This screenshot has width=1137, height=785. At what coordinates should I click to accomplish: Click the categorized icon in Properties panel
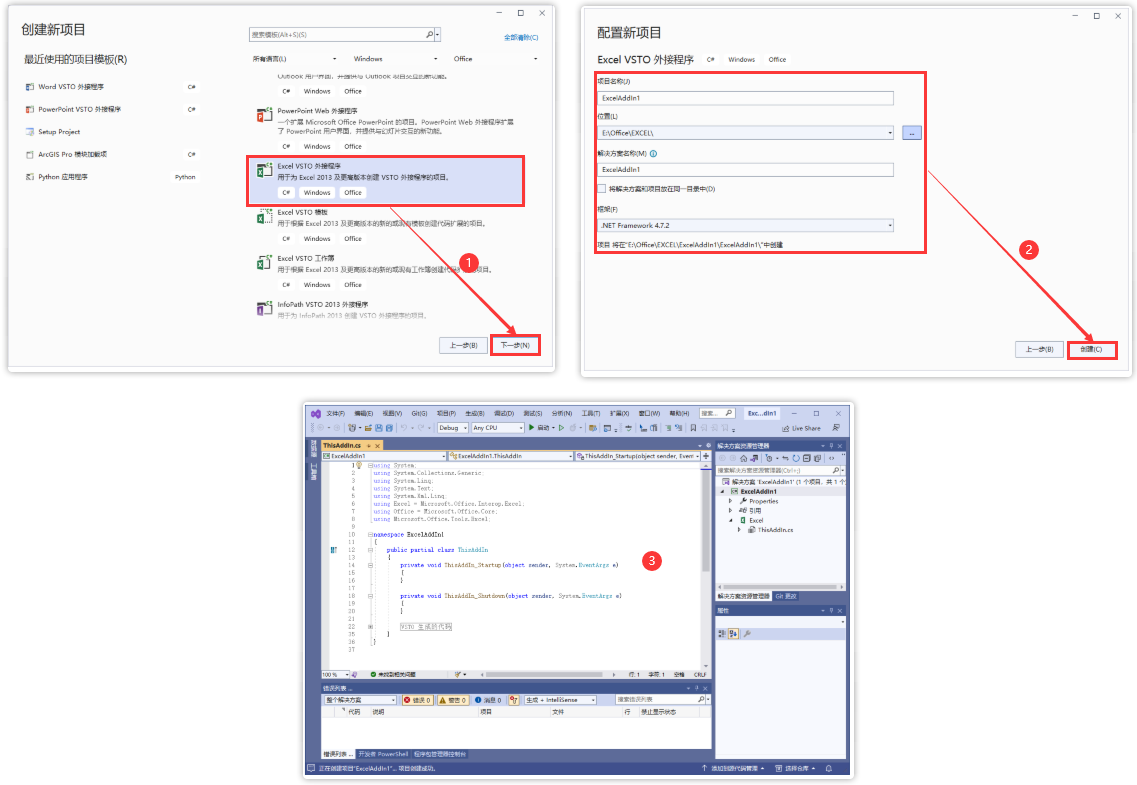(722, 634)
